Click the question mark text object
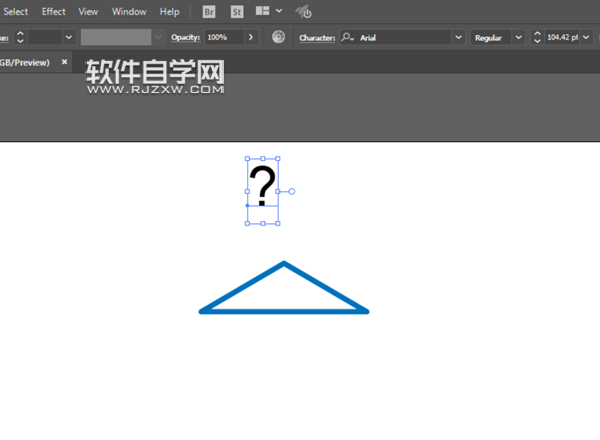 point(262,188)
